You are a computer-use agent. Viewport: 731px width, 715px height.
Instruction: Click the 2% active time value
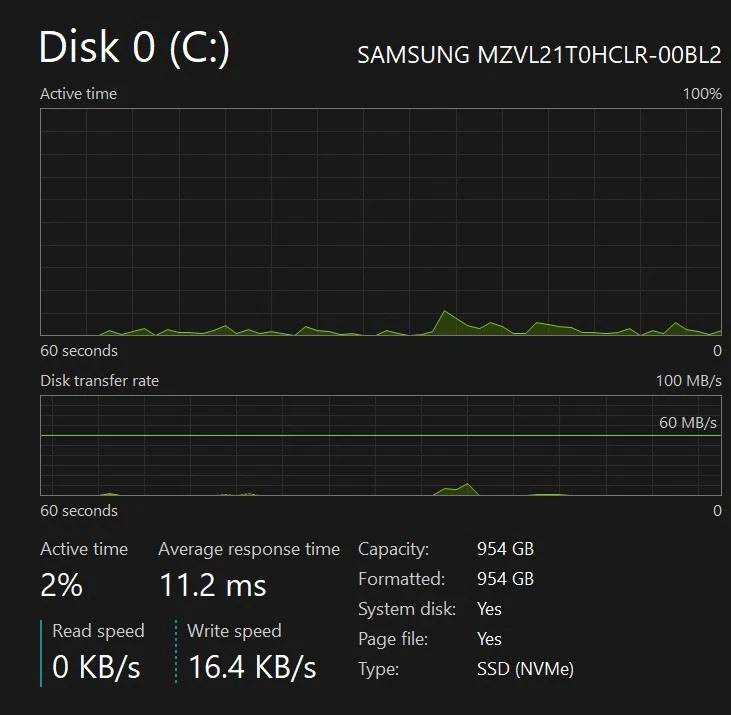pos(61,585)
